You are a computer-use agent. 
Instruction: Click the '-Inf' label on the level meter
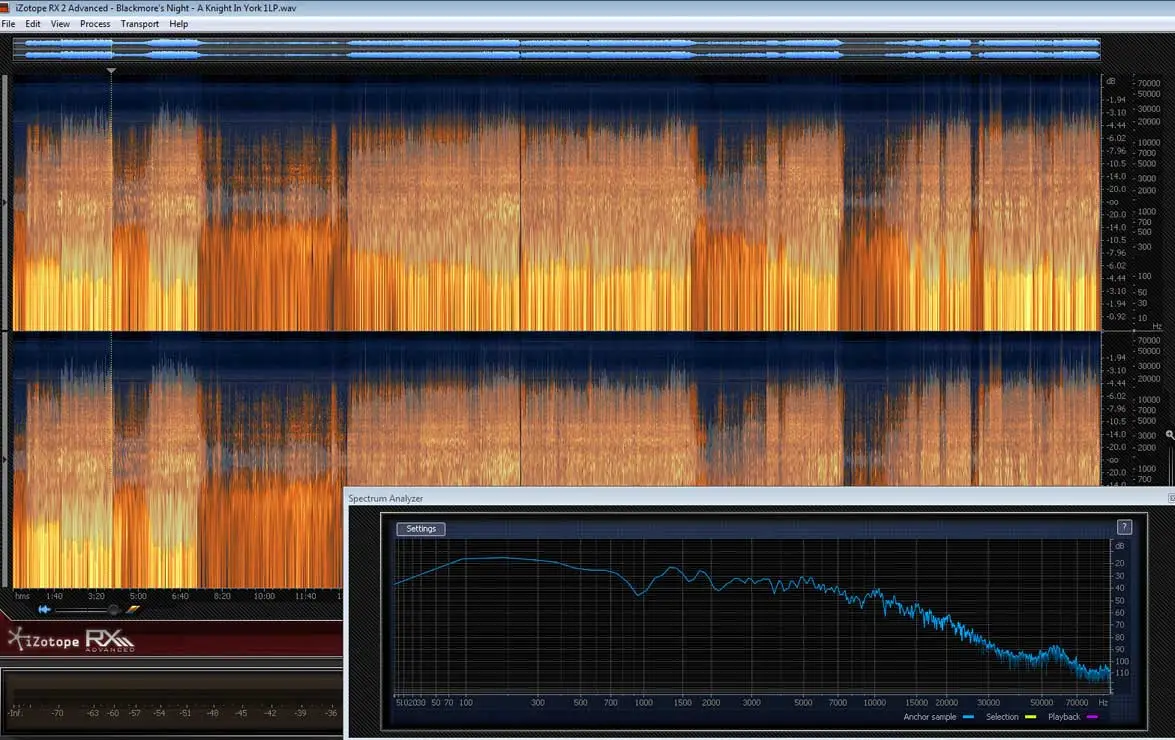click(x=14, y=713)
